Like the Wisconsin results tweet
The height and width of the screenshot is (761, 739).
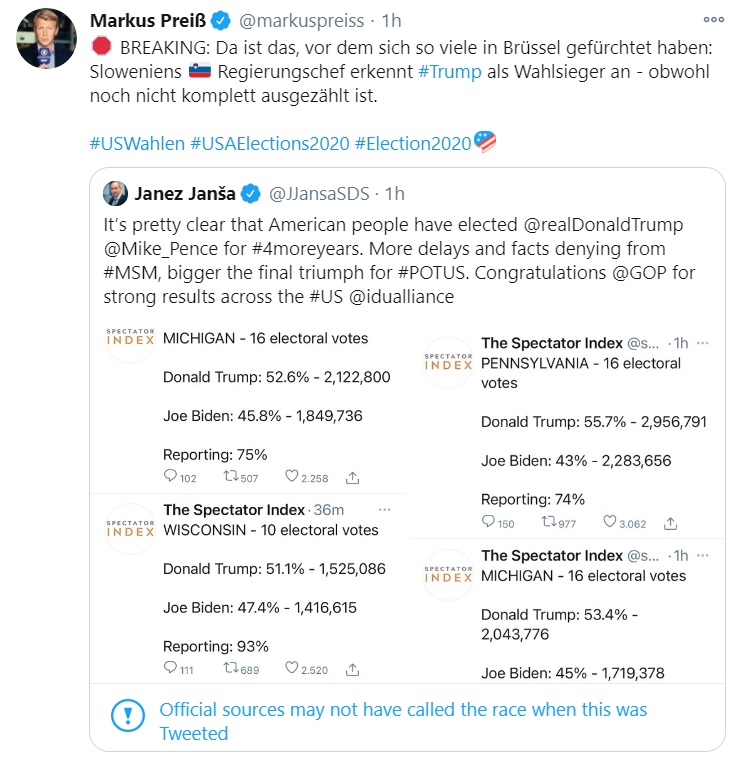click(x=292, y=669)
